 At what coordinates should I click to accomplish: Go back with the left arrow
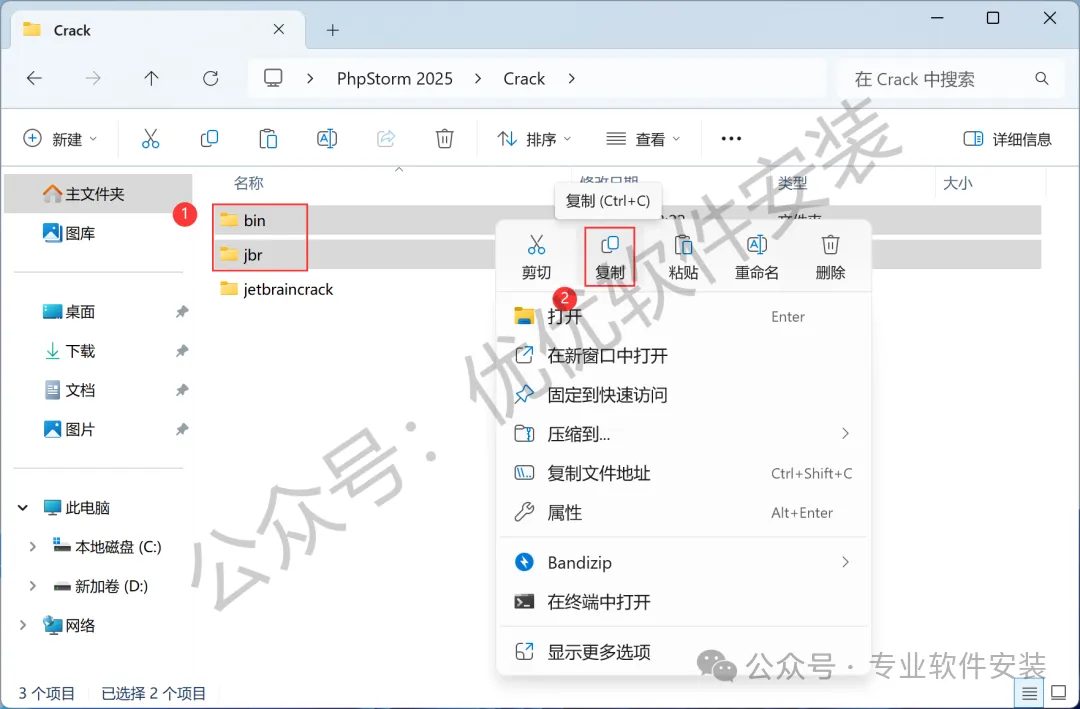(34, 79)
